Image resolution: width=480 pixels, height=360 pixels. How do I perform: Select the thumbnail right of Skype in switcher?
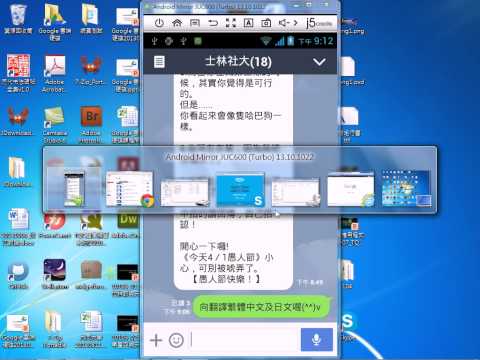(296, 192)
